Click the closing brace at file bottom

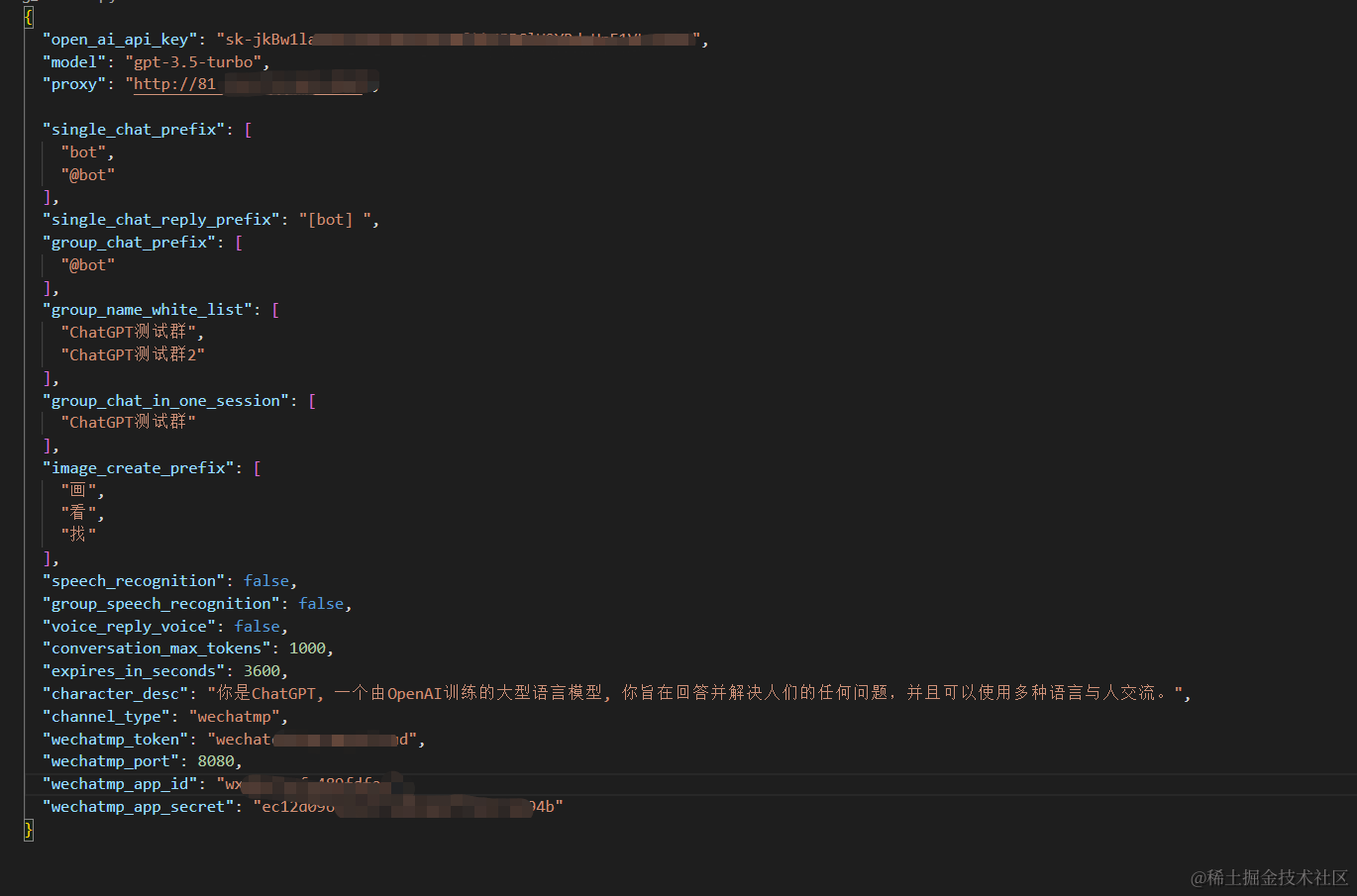pos(28,830)
